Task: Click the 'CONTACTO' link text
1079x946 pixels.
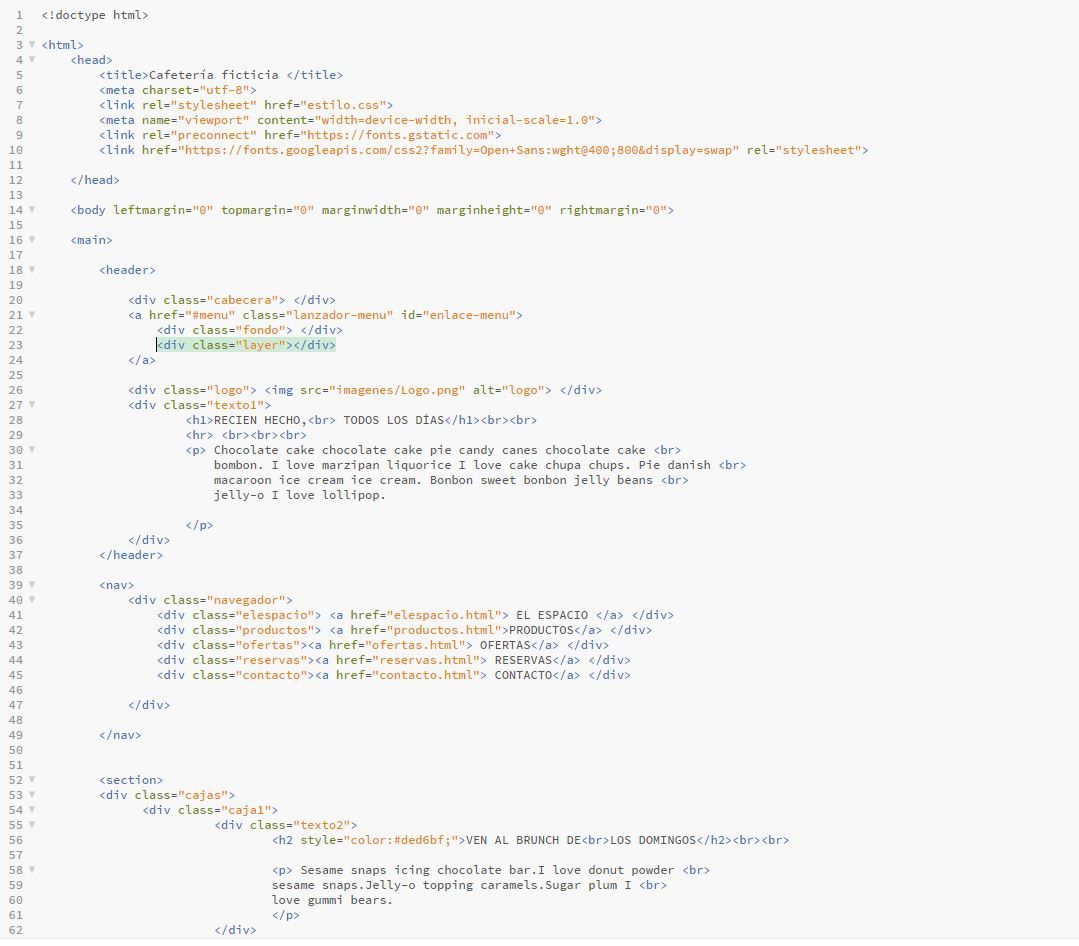Action: click(523, 676)
